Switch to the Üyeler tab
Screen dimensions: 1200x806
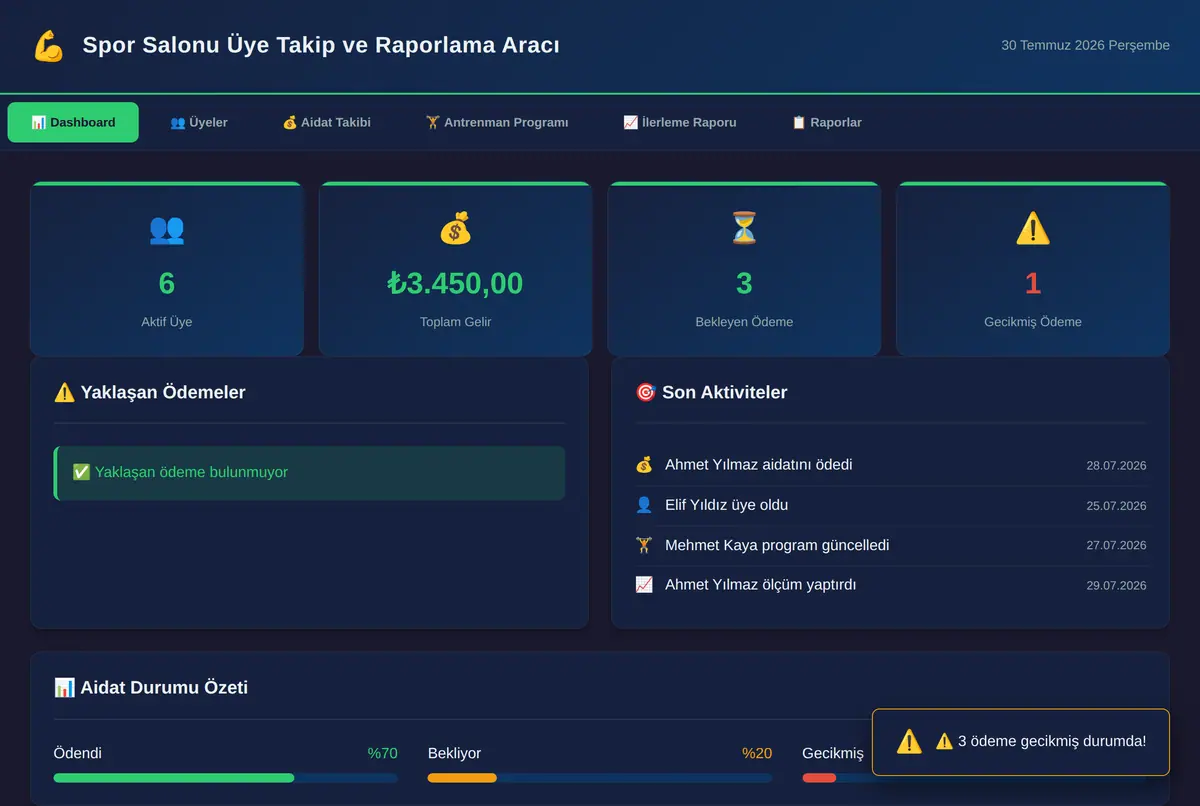click(x=199, y=122)
